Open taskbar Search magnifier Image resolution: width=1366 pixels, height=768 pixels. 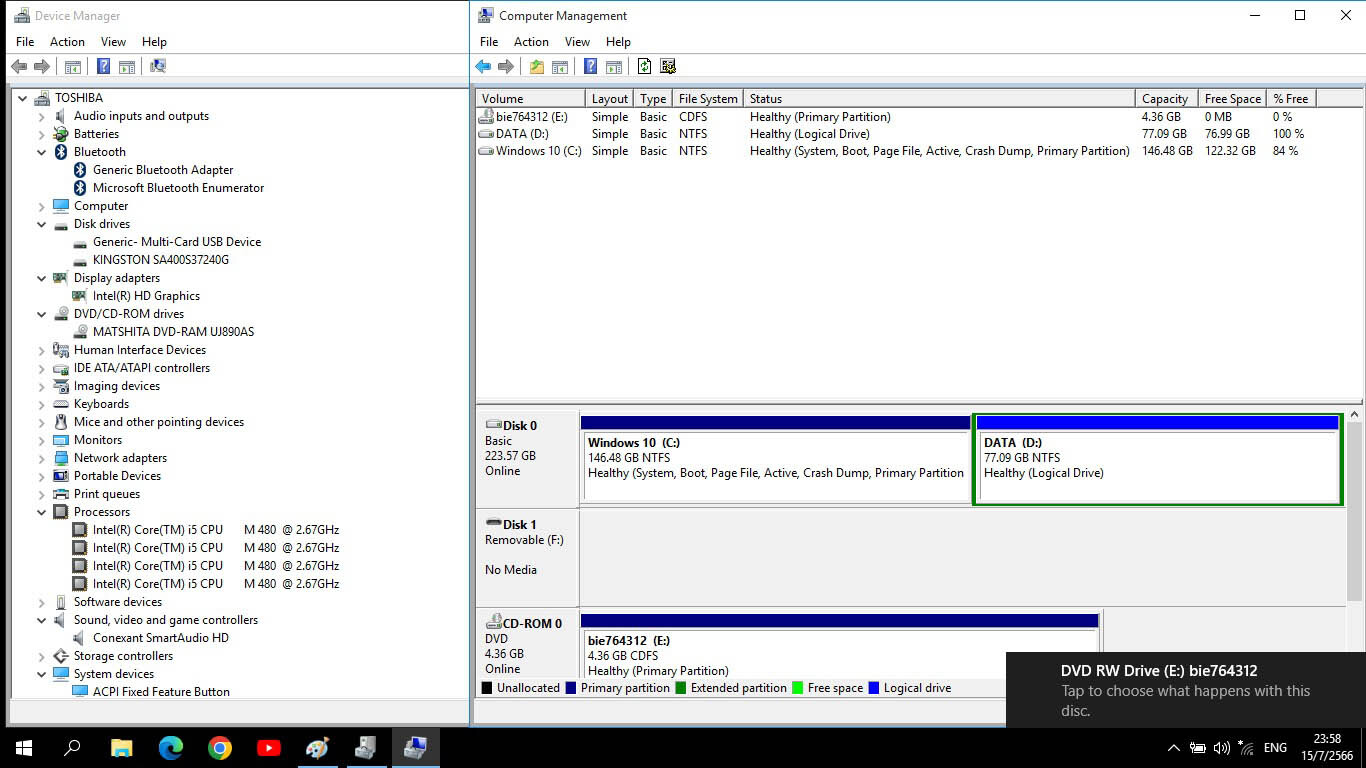(x=72, y=747)
